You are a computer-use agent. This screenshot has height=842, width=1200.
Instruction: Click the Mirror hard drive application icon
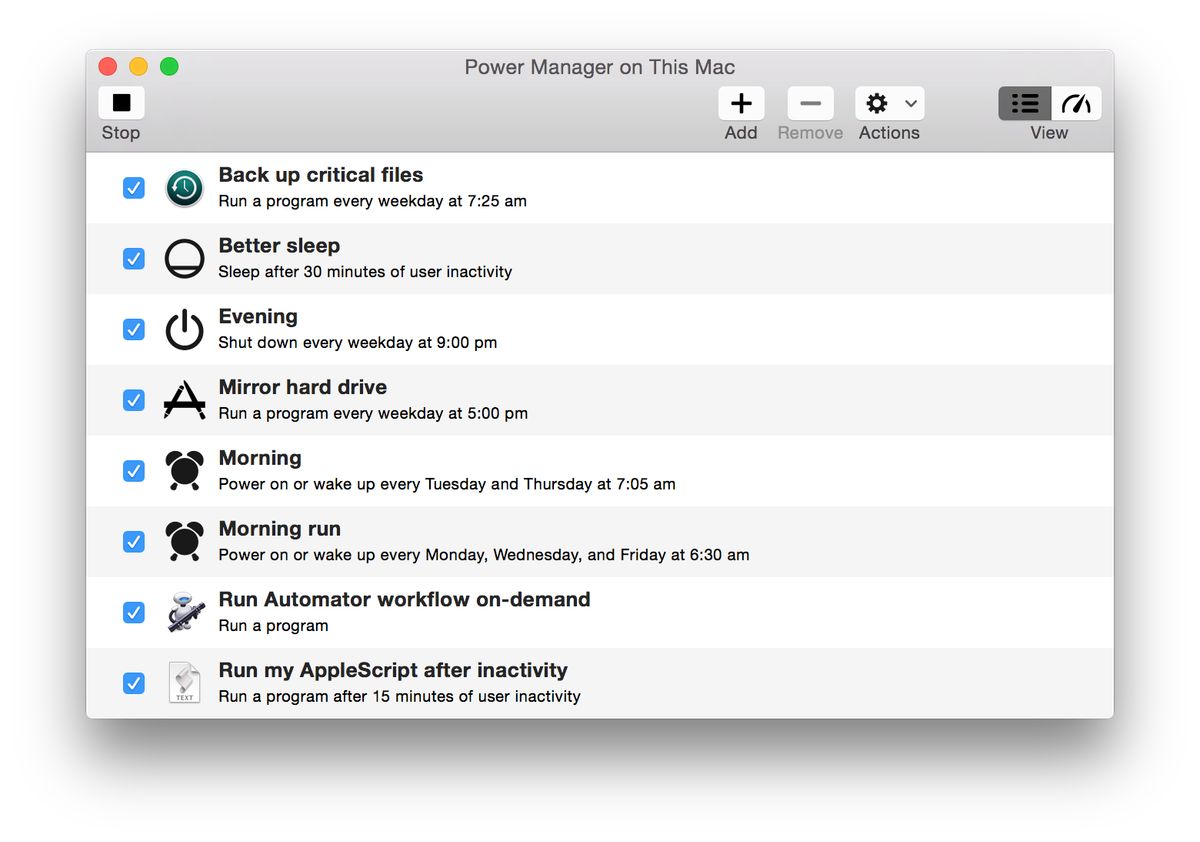[x=184, y=400]
